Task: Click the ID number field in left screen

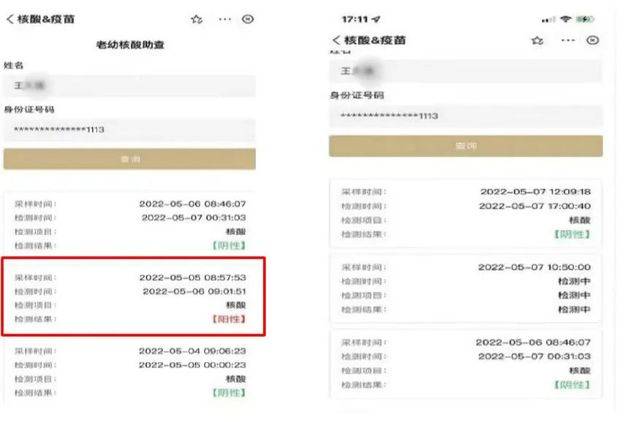Action: (x=130, y=130)
